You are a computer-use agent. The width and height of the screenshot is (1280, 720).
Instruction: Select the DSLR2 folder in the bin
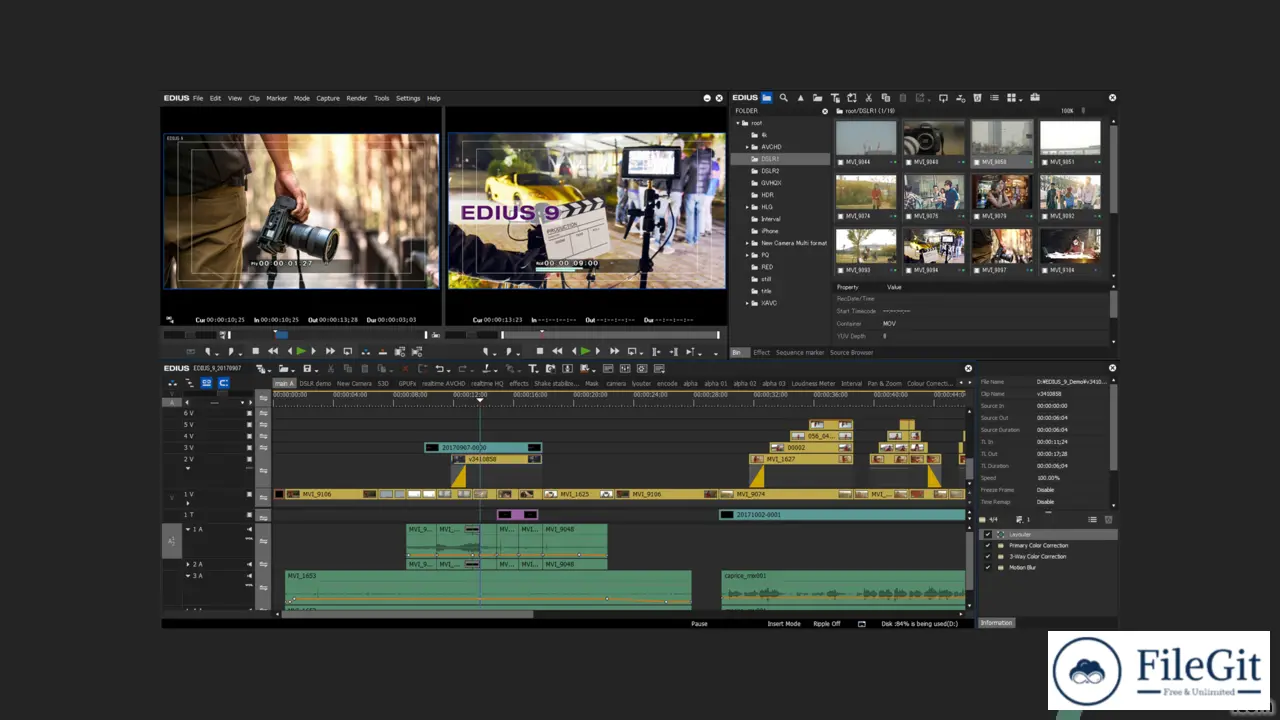coord(770,171)
